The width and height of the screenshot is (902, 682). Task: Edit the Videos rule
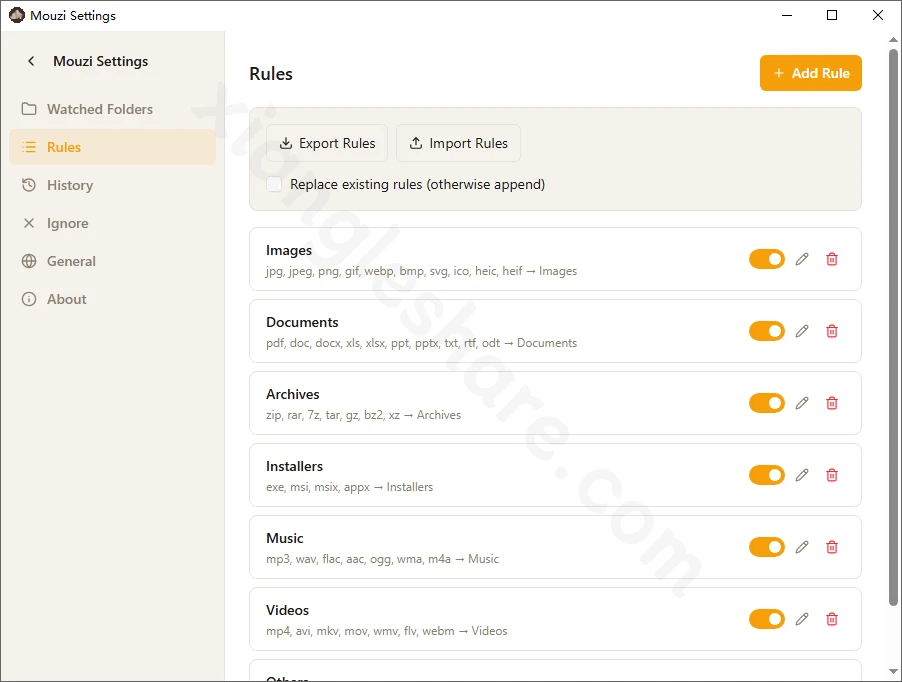(x=802, y=619)
